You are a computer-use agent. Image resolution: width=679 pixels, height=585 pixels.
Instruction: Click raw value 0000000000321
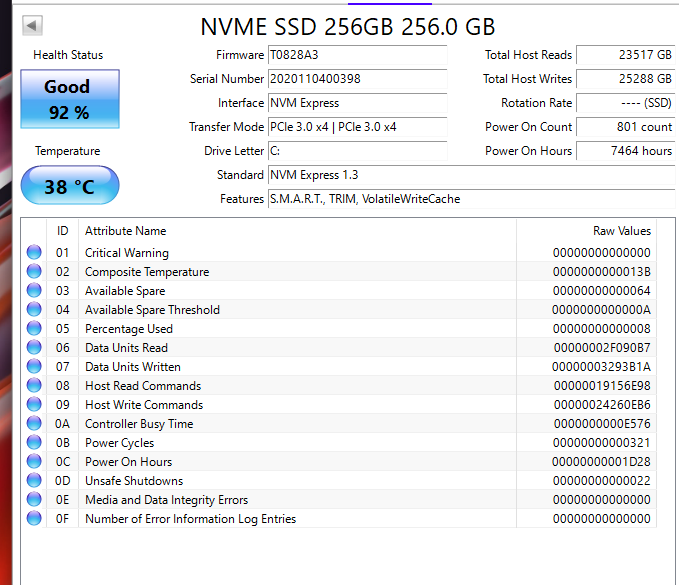(602, 443)
